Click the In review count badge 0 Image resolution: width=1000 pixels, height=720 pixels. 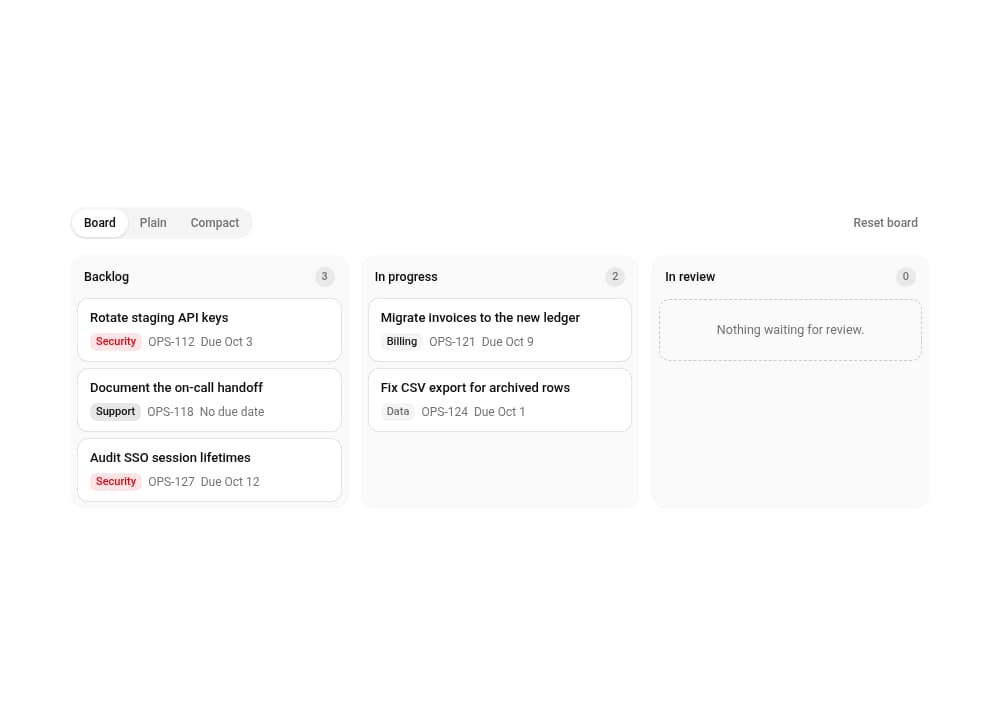pos(906,276)
